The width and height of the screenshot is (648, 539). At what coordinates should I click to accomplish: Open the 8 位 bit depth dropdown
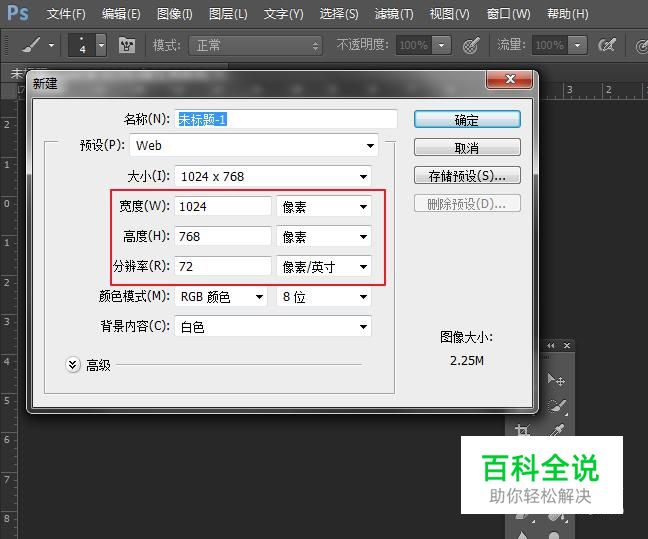point(324,297)
